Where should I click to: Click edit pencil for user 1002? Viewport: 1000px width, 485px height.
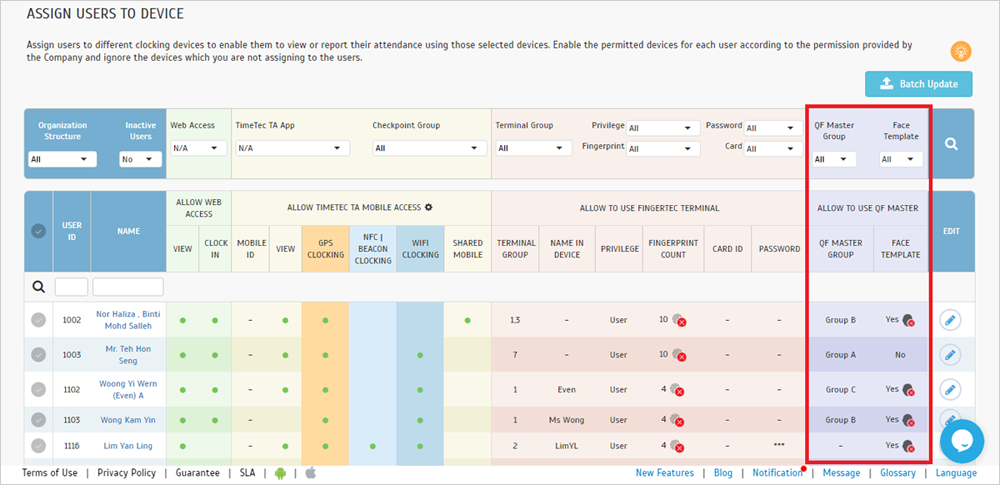(x=950, y=320)
